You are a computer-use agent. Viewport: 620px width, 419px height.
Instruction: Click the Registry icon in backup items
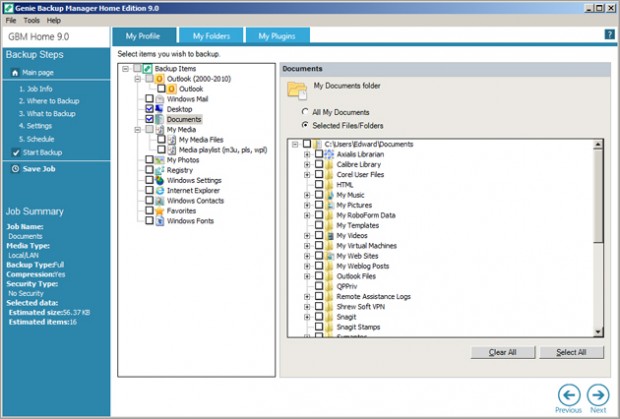159,170
